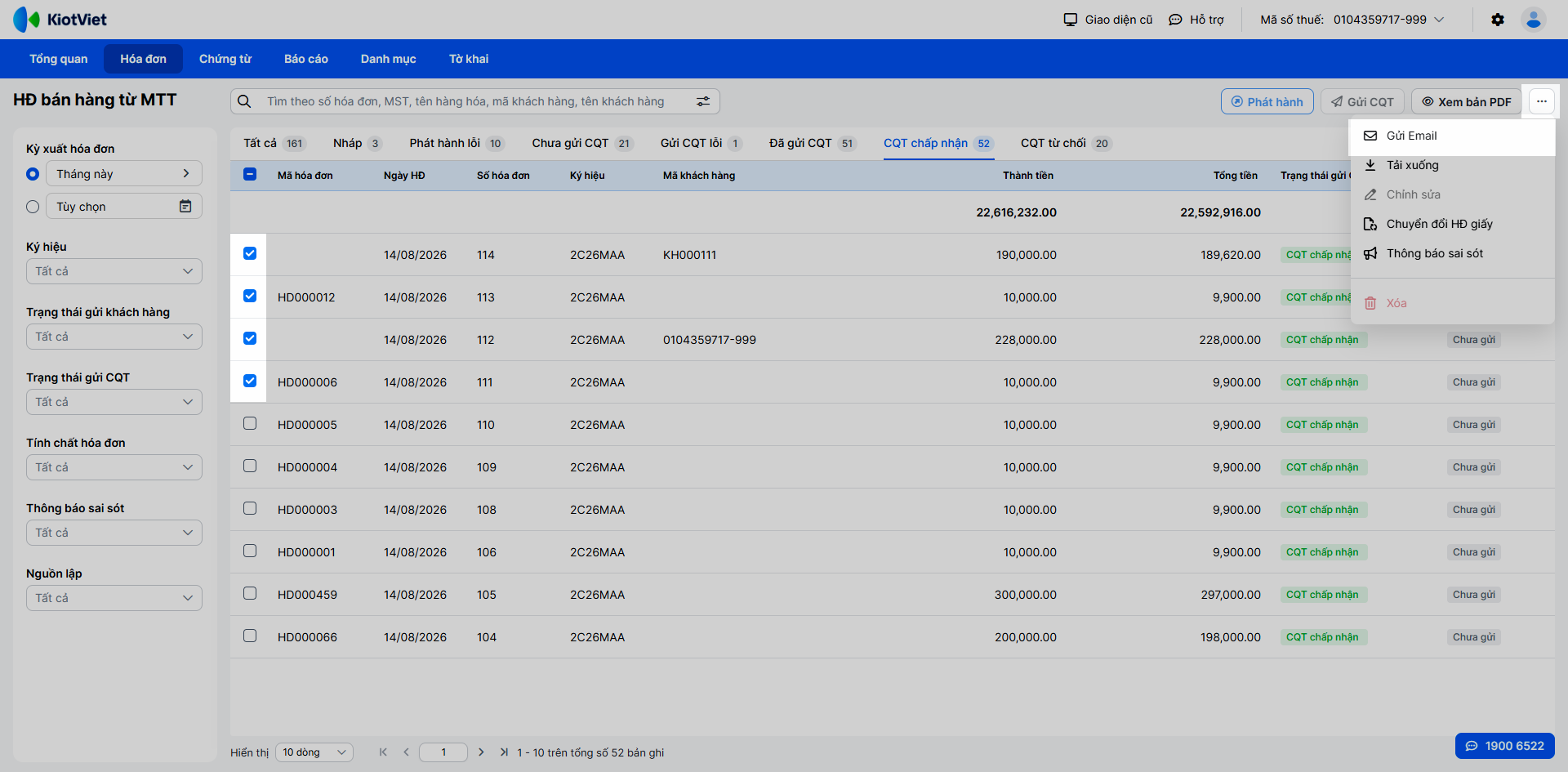Image resolution: width=1568 pixels, height=772 pixels.
Task: Open the Tổng quan navigation menu
Action: coord(59,59)
